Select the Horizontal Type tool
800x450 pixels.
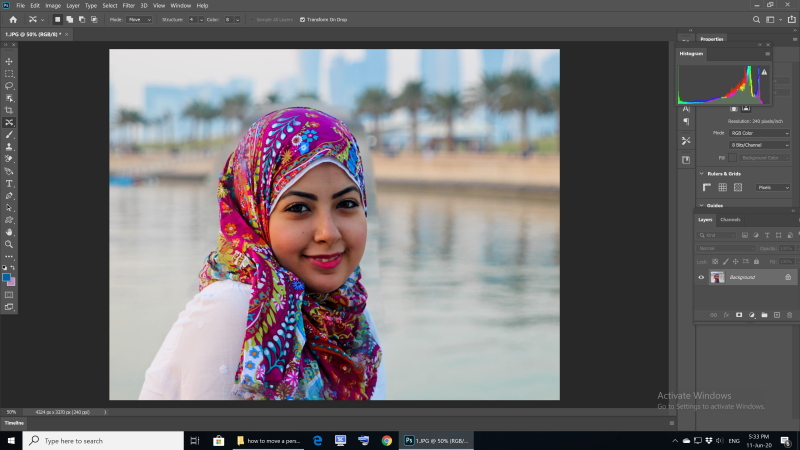click(9, 184)
